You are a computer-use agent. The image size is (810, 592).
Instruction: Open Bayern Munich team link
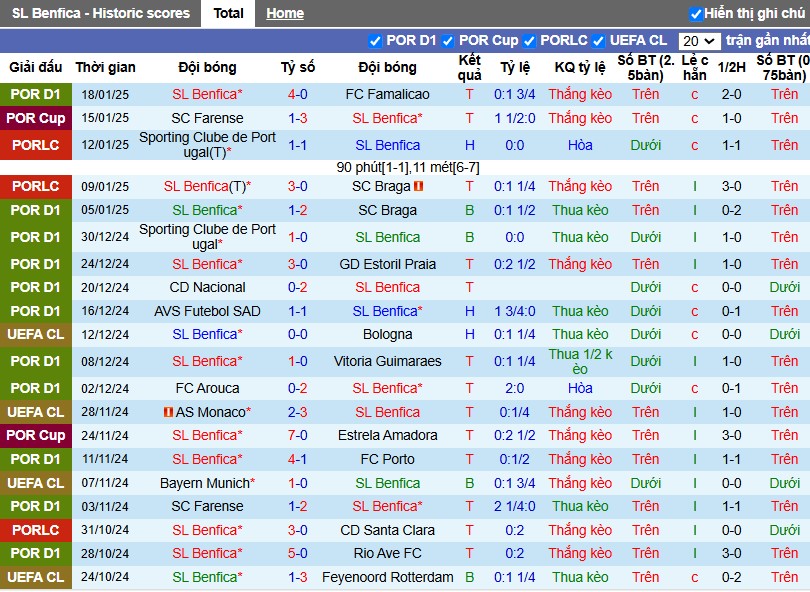[205, 483]
